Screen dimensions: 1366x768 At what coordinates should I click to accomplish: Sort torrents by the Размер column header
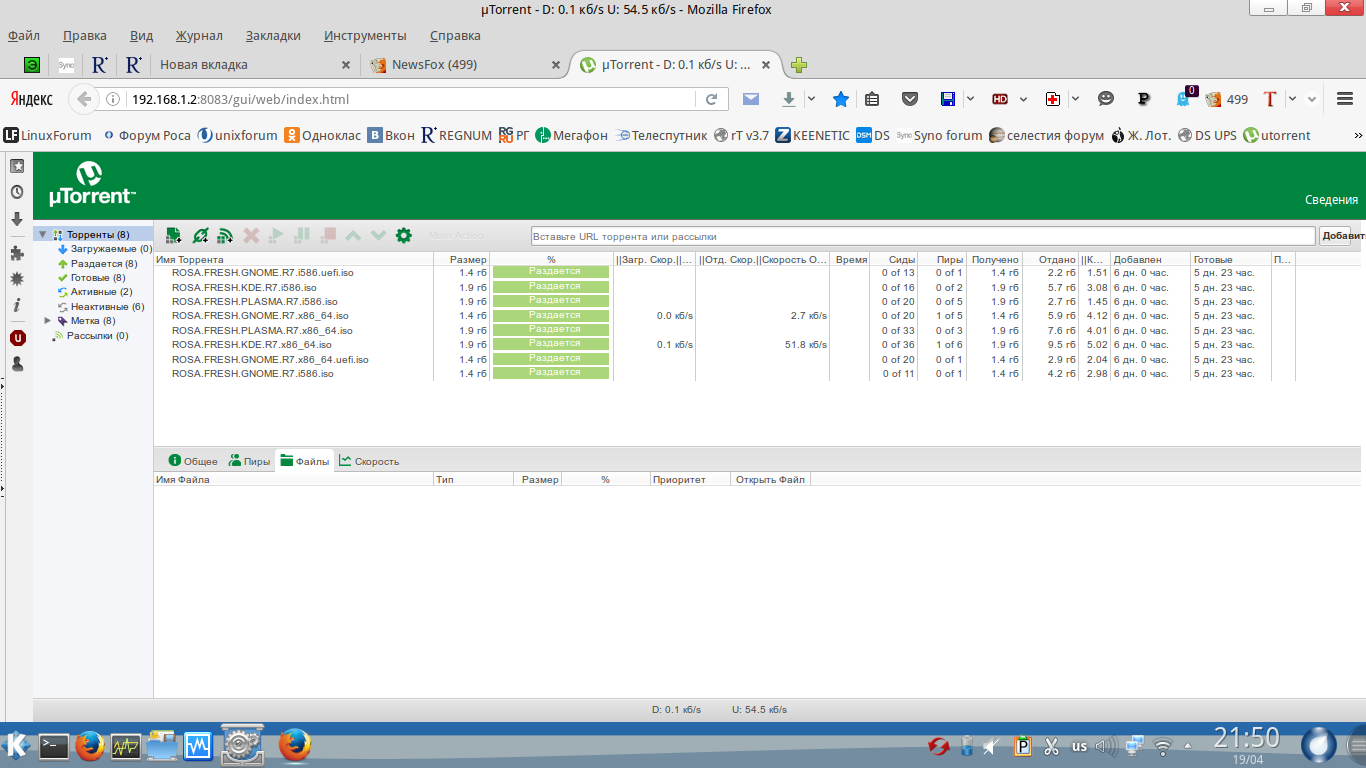click(x=462, y=259)
